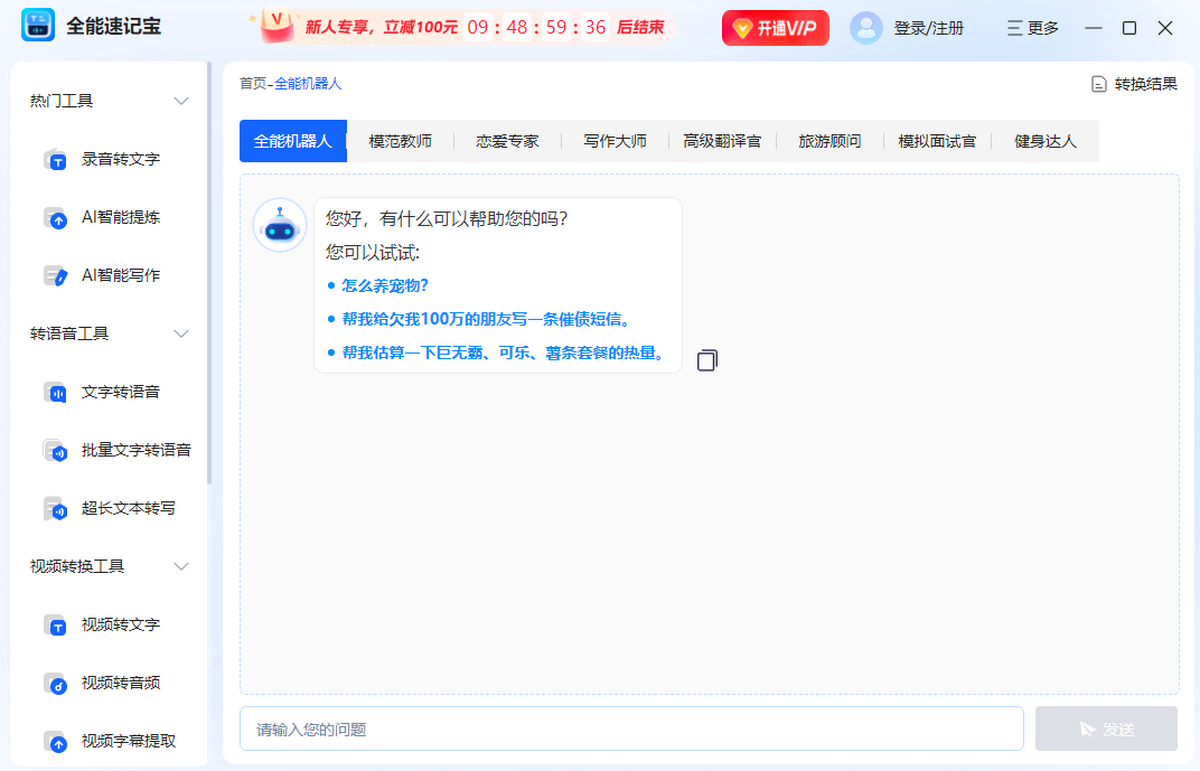Copy the robot greeting message
1200x771 pixels.
(x=707, y=360)
